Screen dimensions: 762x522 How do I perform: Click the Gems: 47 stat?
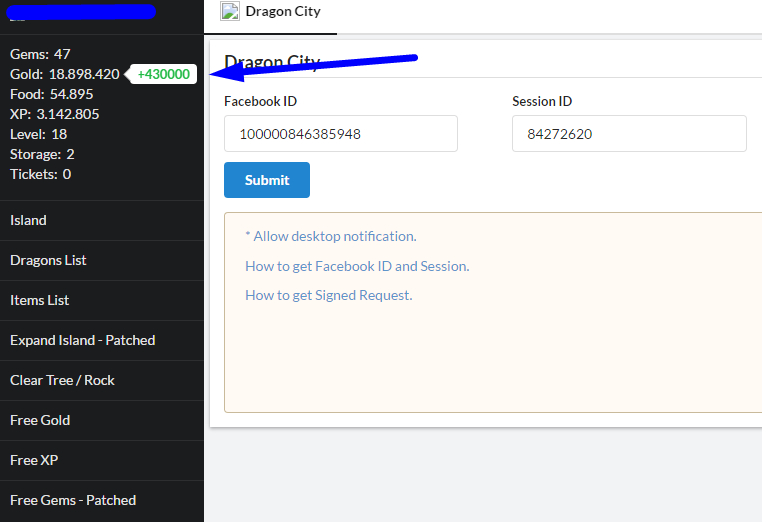40,54
